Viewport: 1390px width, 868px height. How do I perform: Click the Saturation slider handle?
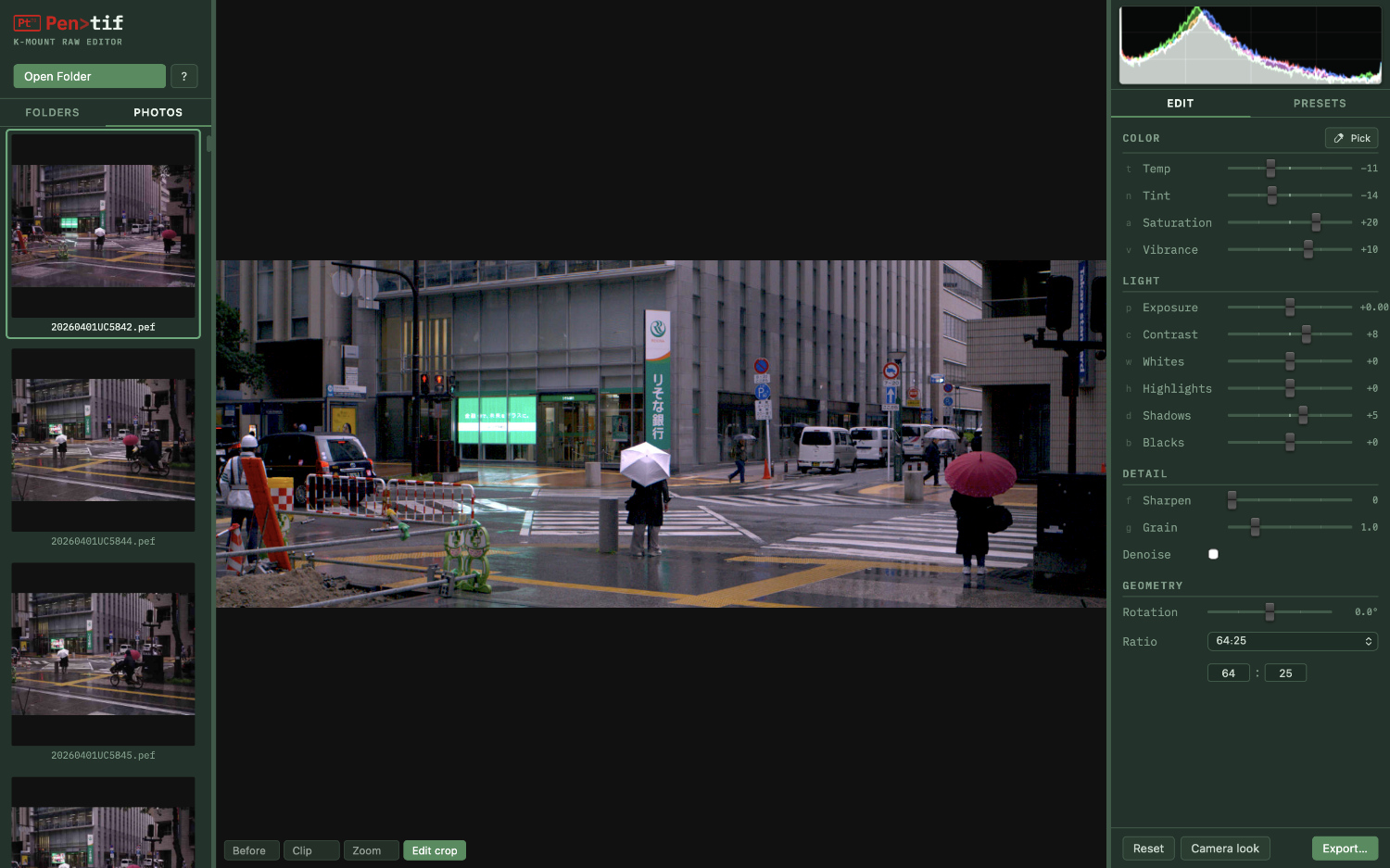pos(1316,222)
